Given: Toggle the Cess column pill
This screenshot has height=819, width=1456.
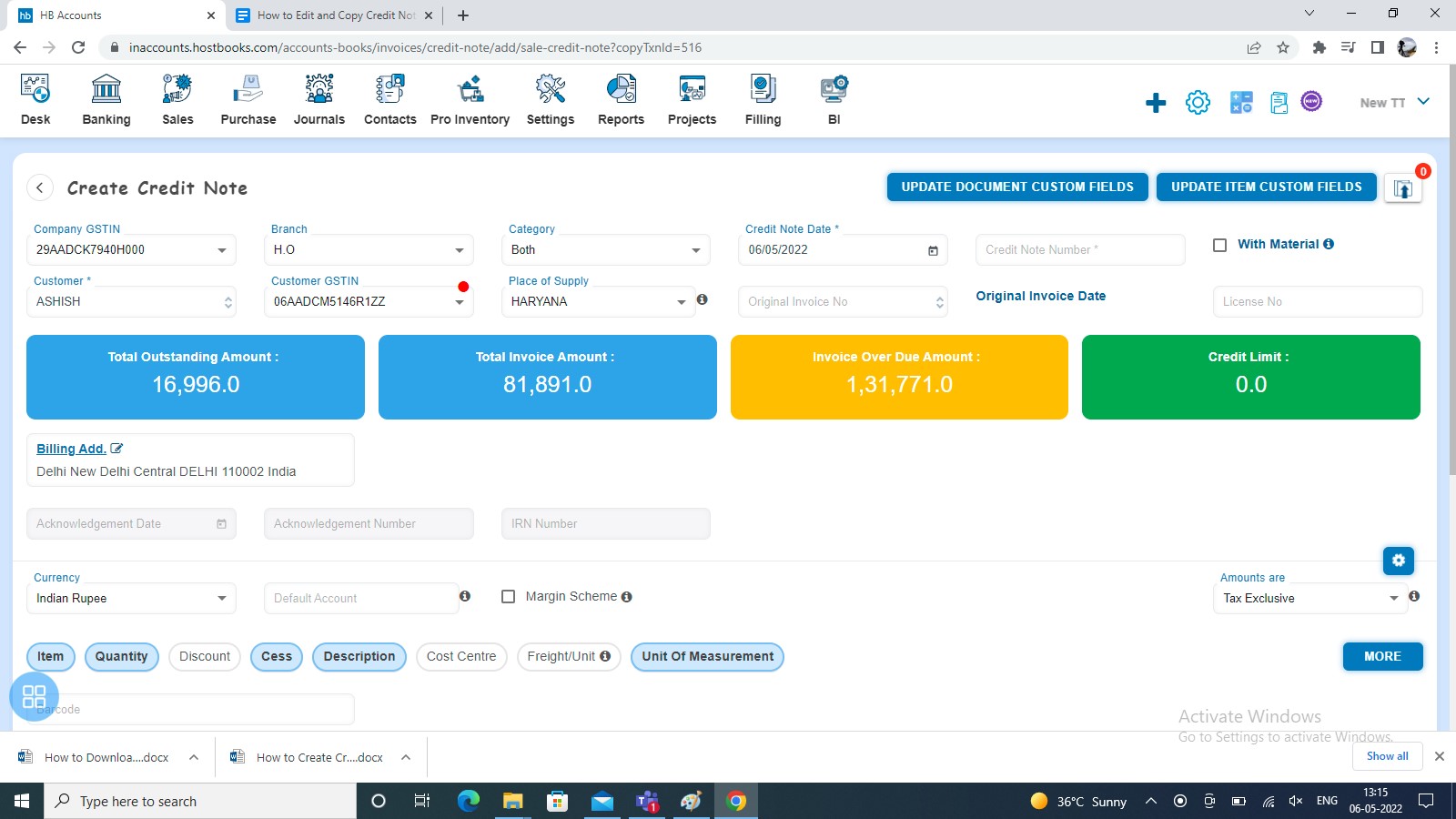Looking at the screenshot, I should pyautogui.click(x=277, y=656).
